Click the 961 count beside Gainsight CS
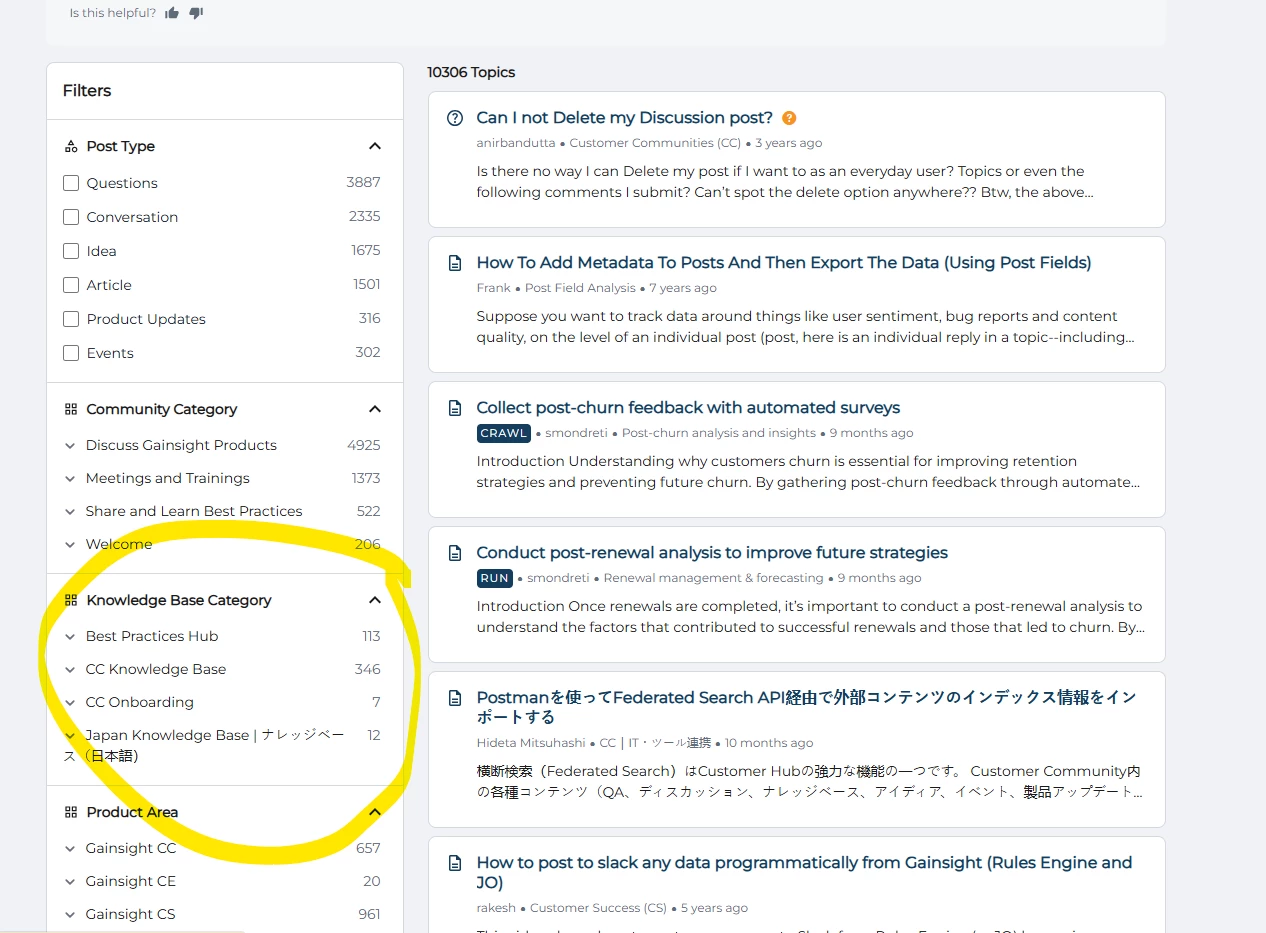The height and width of the screenshot is (933, 1266). click(370, 914)
